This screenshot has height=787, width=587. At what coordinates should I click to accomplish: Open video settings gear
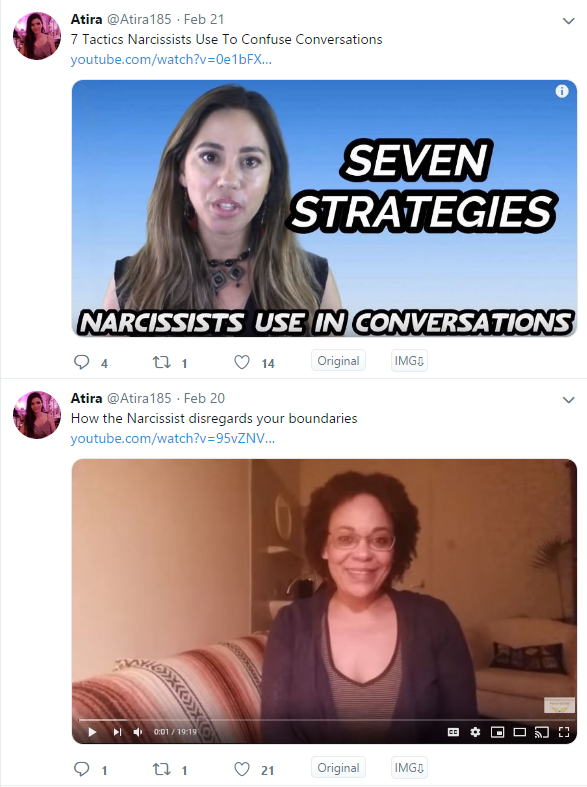[x=475, y=732]
